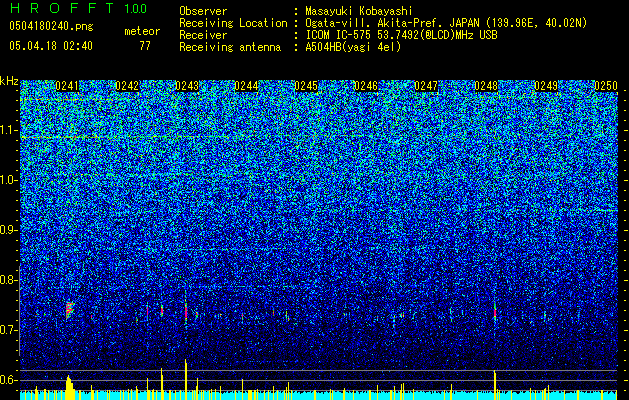
Task: Click the 0247 time marker
Action: [426, 86]
